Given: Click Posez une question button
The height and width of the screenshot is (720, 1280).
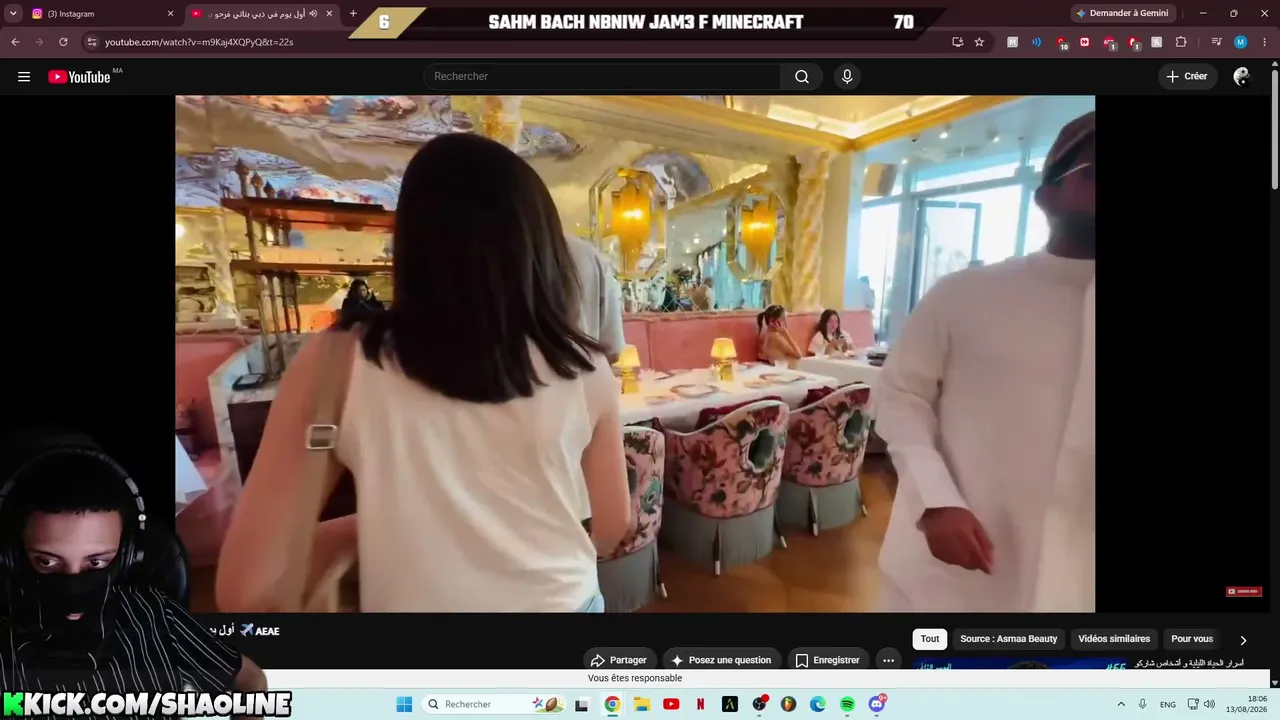Looking at the screenshot, I should pyautogui.click(x=722, y=660).
